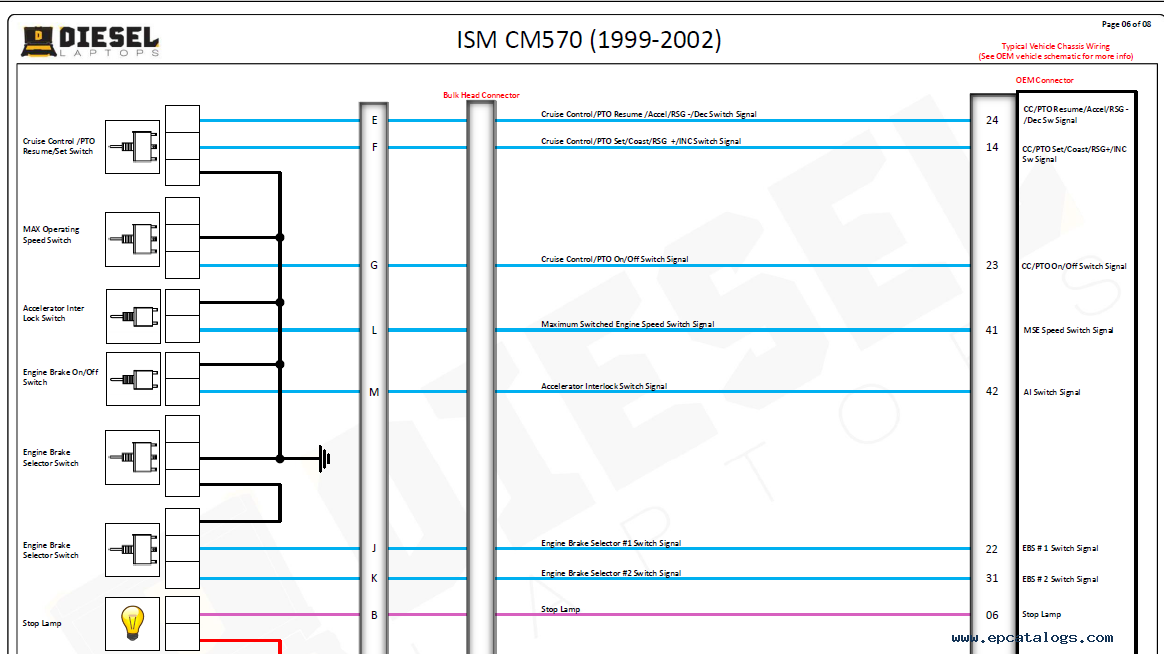Select the "Cruise Control /PTO Resume/Set Switch" label
Screen dimensions: 1164x654
tap(59, 146)
